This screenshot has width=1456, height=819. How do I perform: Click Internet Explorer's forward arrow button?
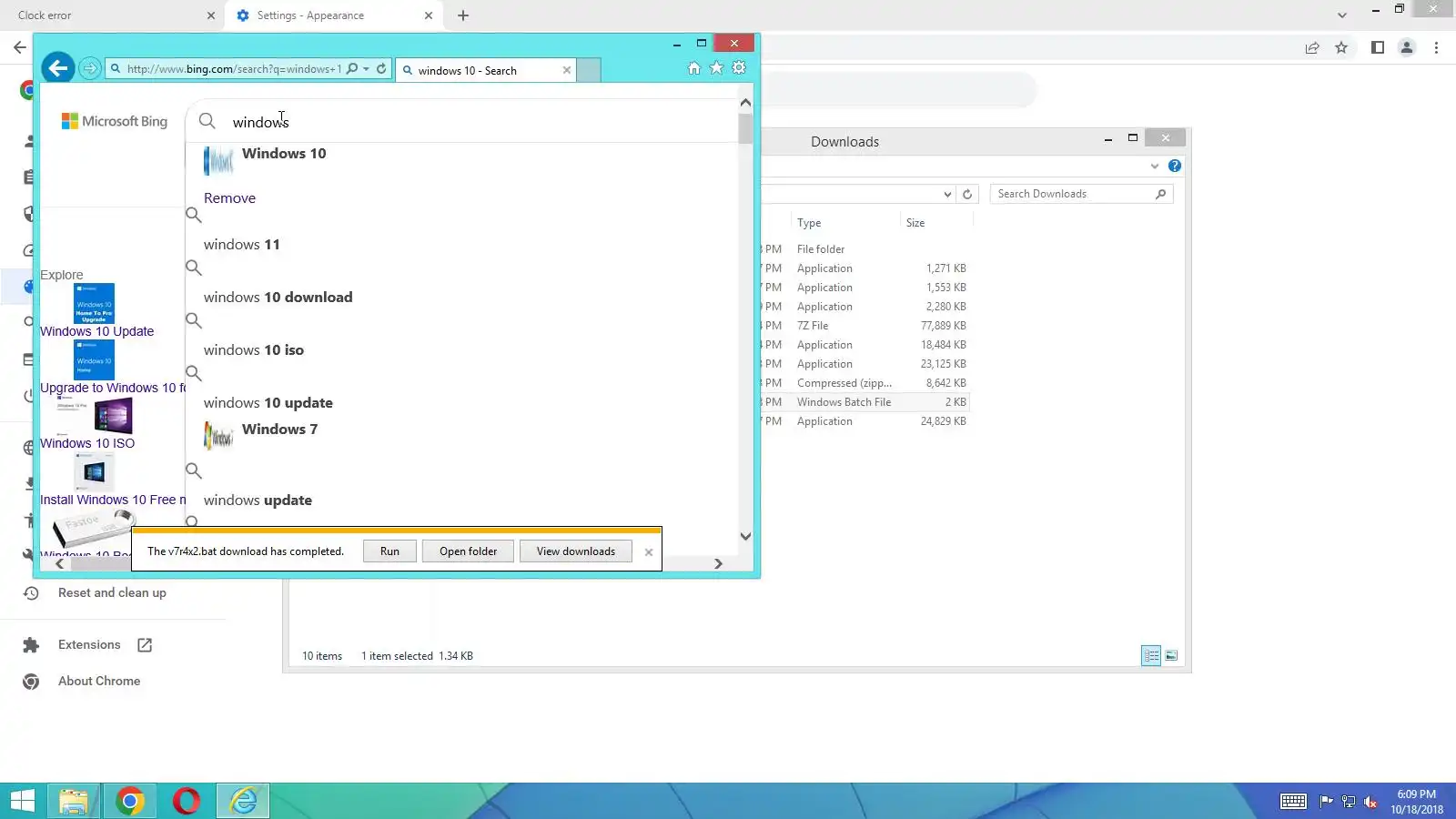(89, 68)
